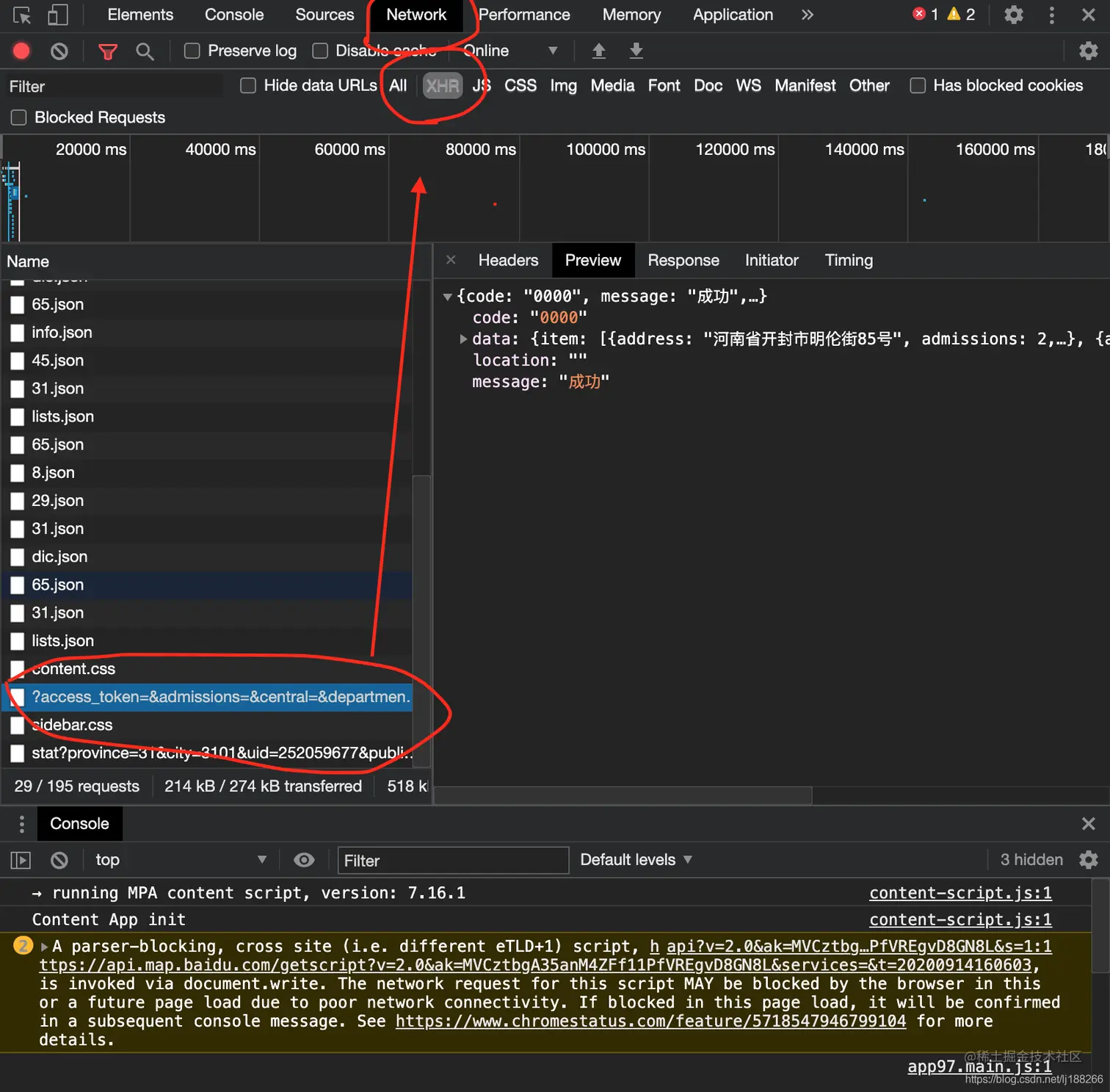
Task: View the request Headers tab
Action: 508,260
